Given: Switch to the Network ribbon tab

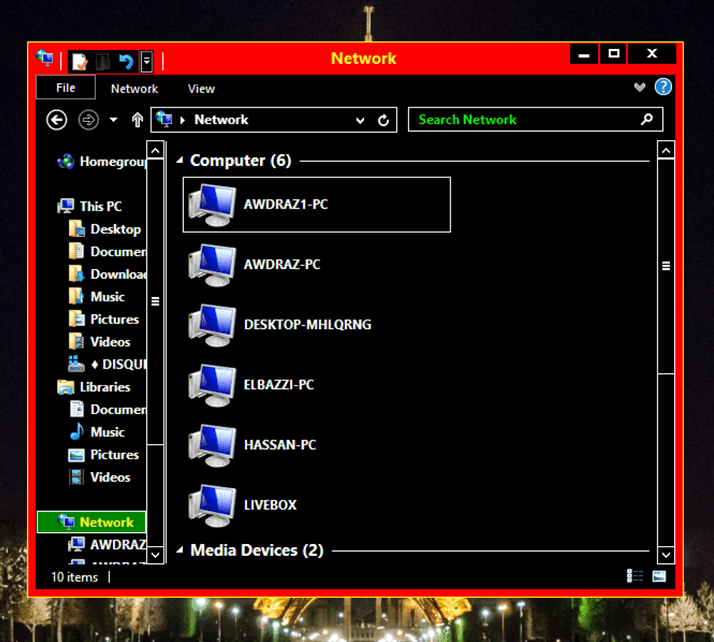Looking at the screenshot, I should [134, 89].
